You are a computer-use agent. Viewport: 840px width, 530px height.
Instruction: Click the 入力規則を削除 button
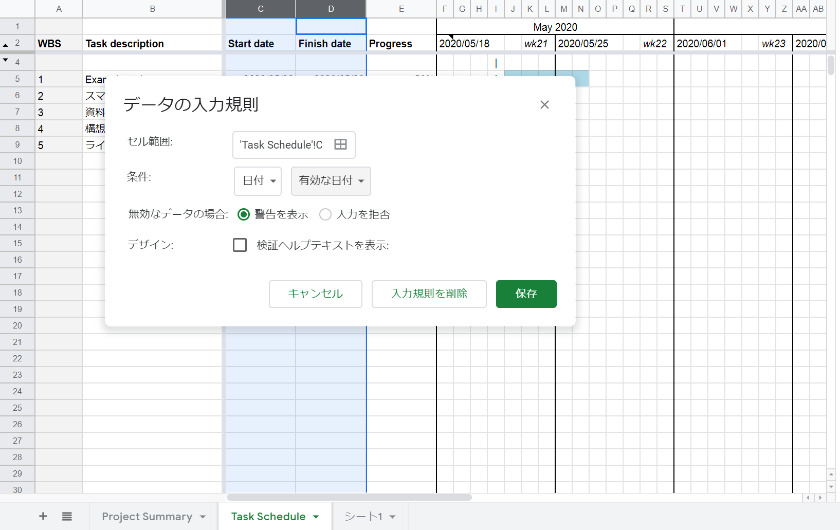[429, 294]
